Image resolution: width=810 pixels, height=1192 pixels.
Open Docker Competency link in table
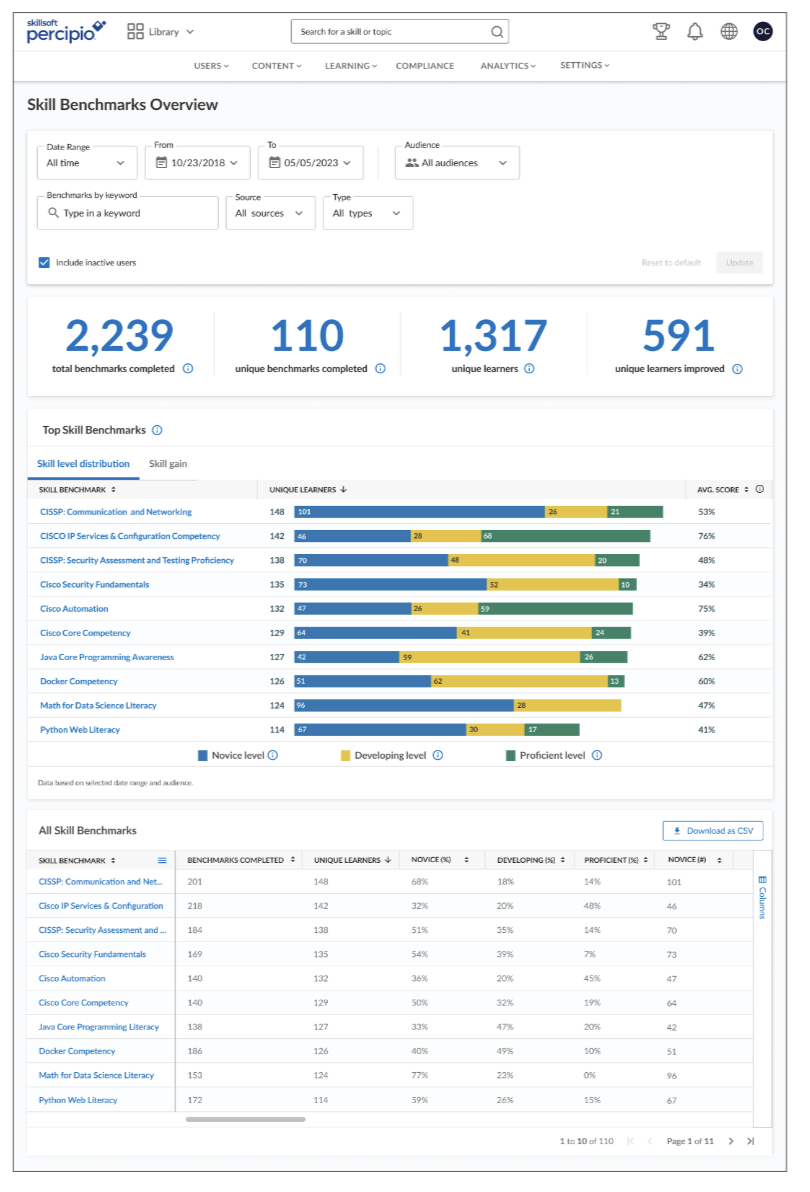(77, 1051)
